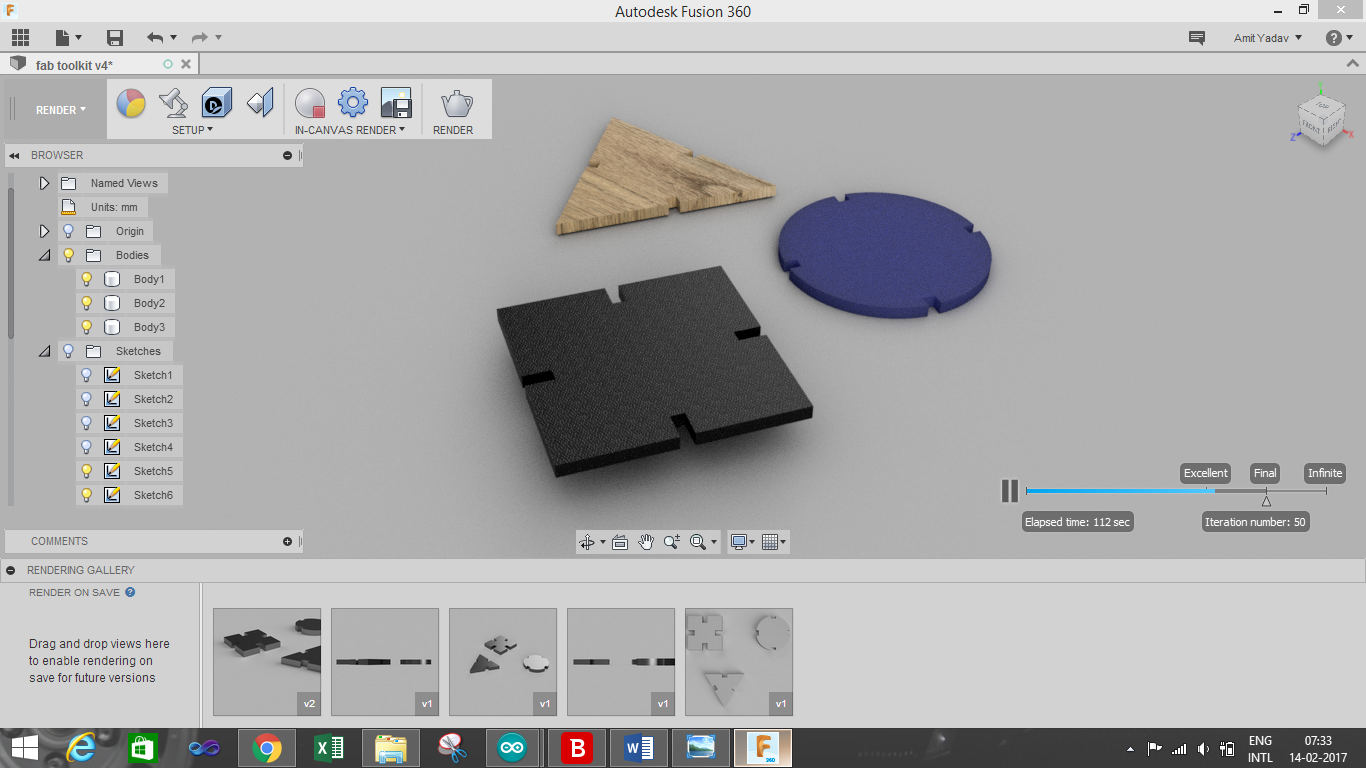
Task: Show Sketch1 using its light bulb
Action: pyautogui.click(x=86, y=375)
